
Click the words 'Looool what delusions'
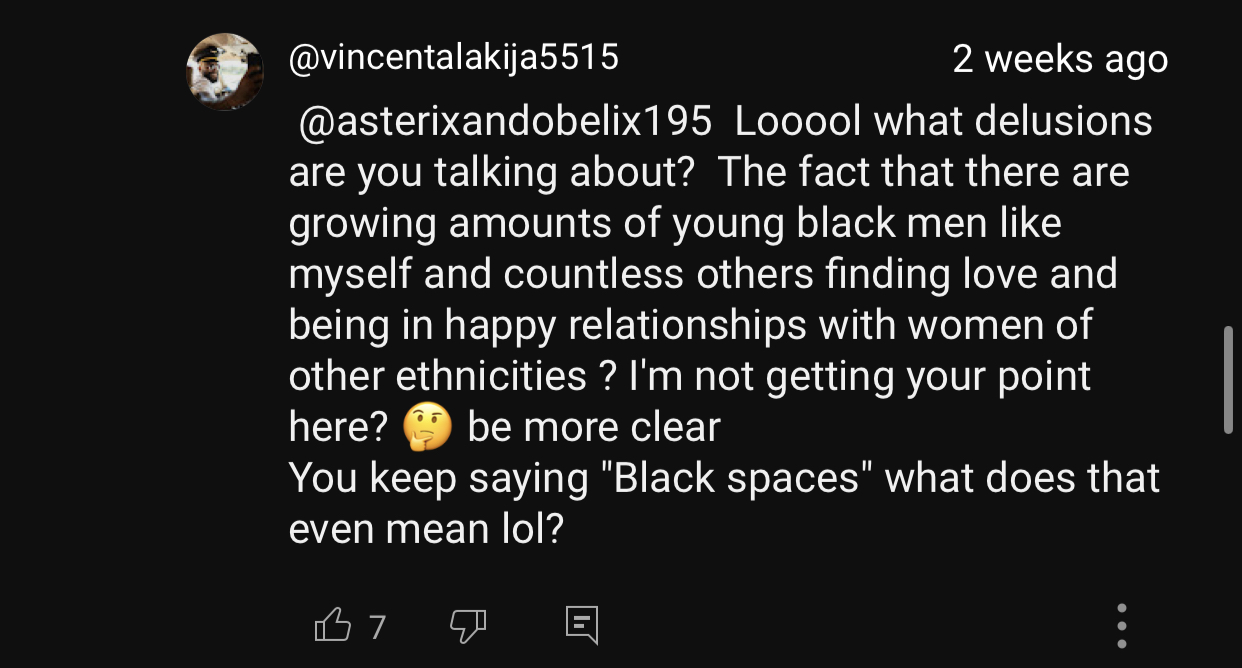pos(943,122)
